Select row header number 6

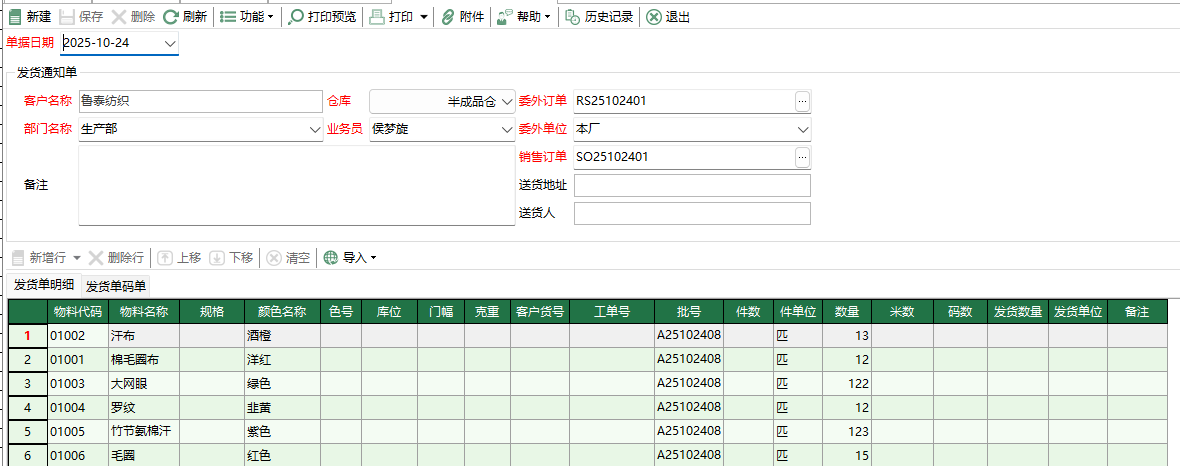tap(28, 455)
